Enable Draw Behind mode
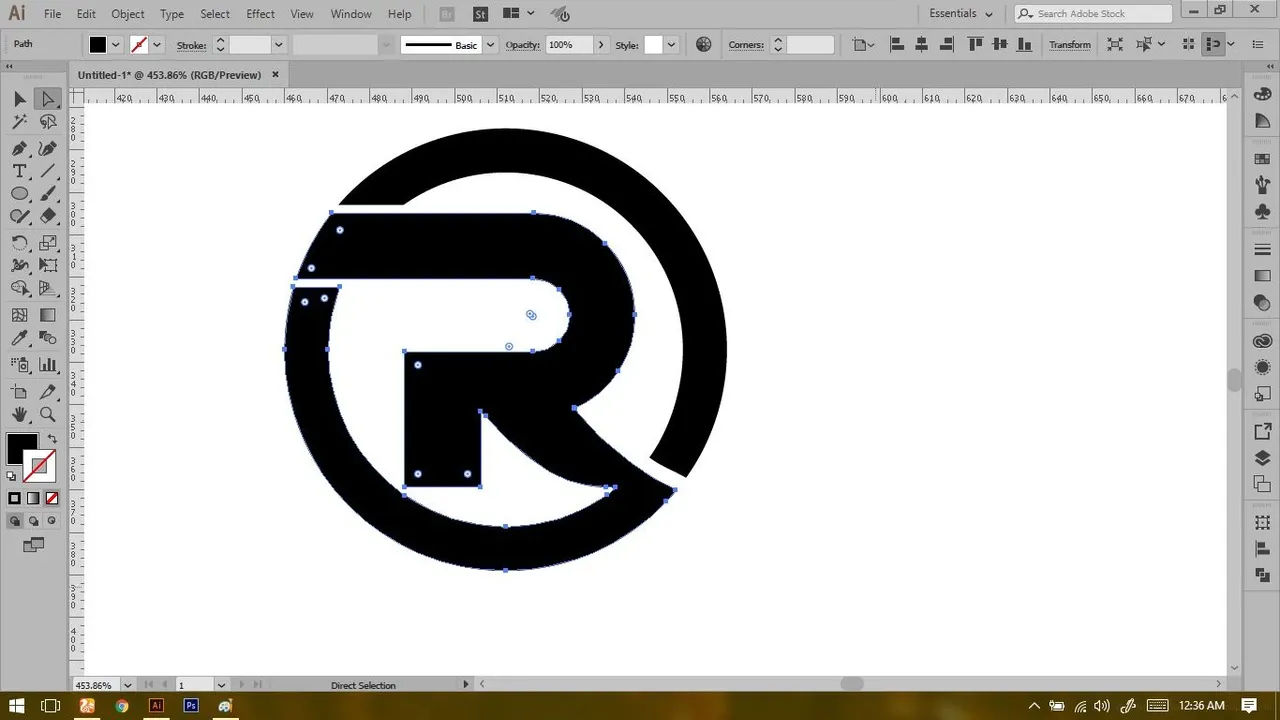The image size is (1280, 720). (x=33, y=521)
